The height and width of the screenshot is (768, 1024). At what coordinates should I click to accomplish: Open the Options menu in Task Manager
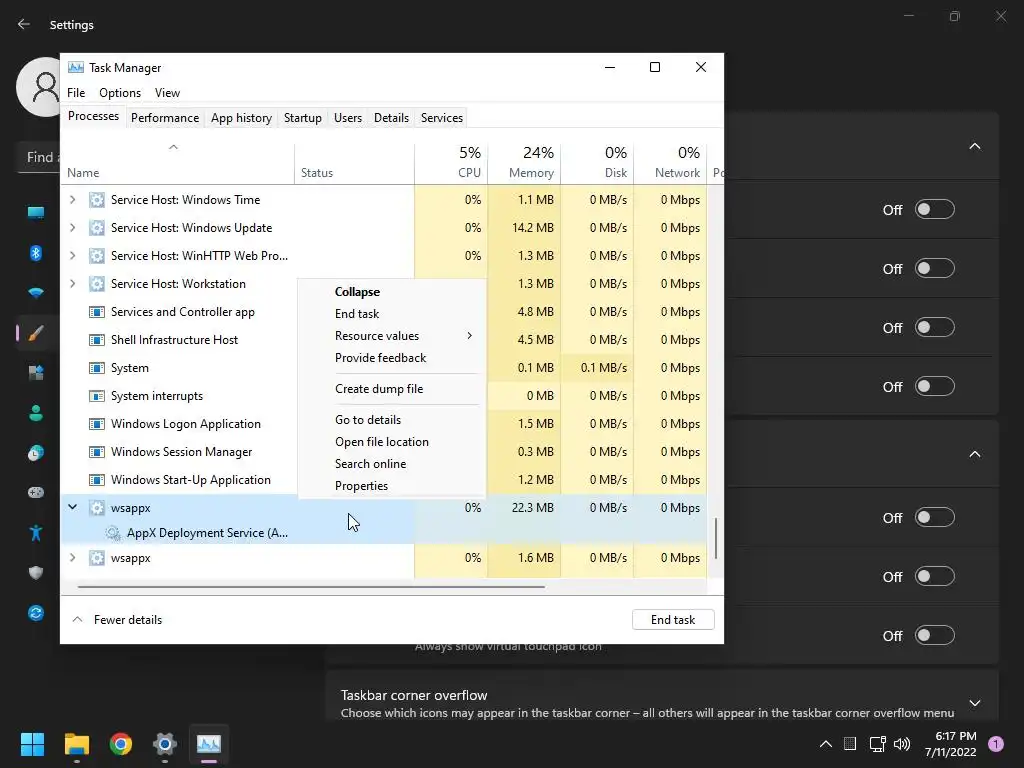tap(120, 93)
